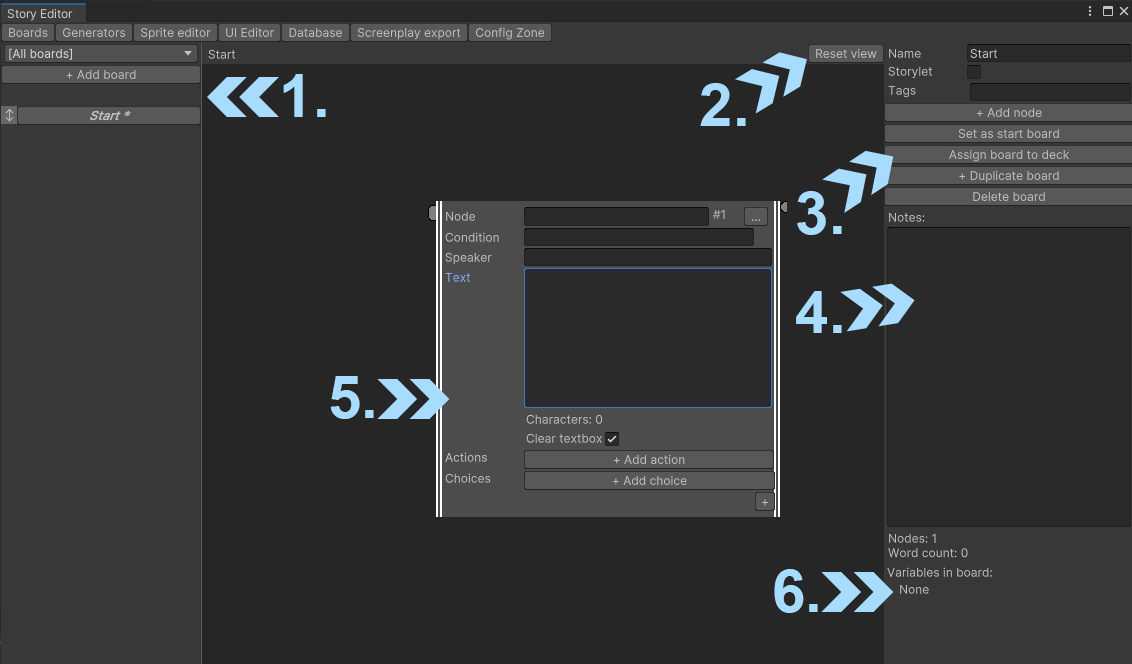The width and height of the screenshot is (1132, 664).
Task: Click the reorder handle beside Start board
Action: pyautogui.click(x=9, y=116)
